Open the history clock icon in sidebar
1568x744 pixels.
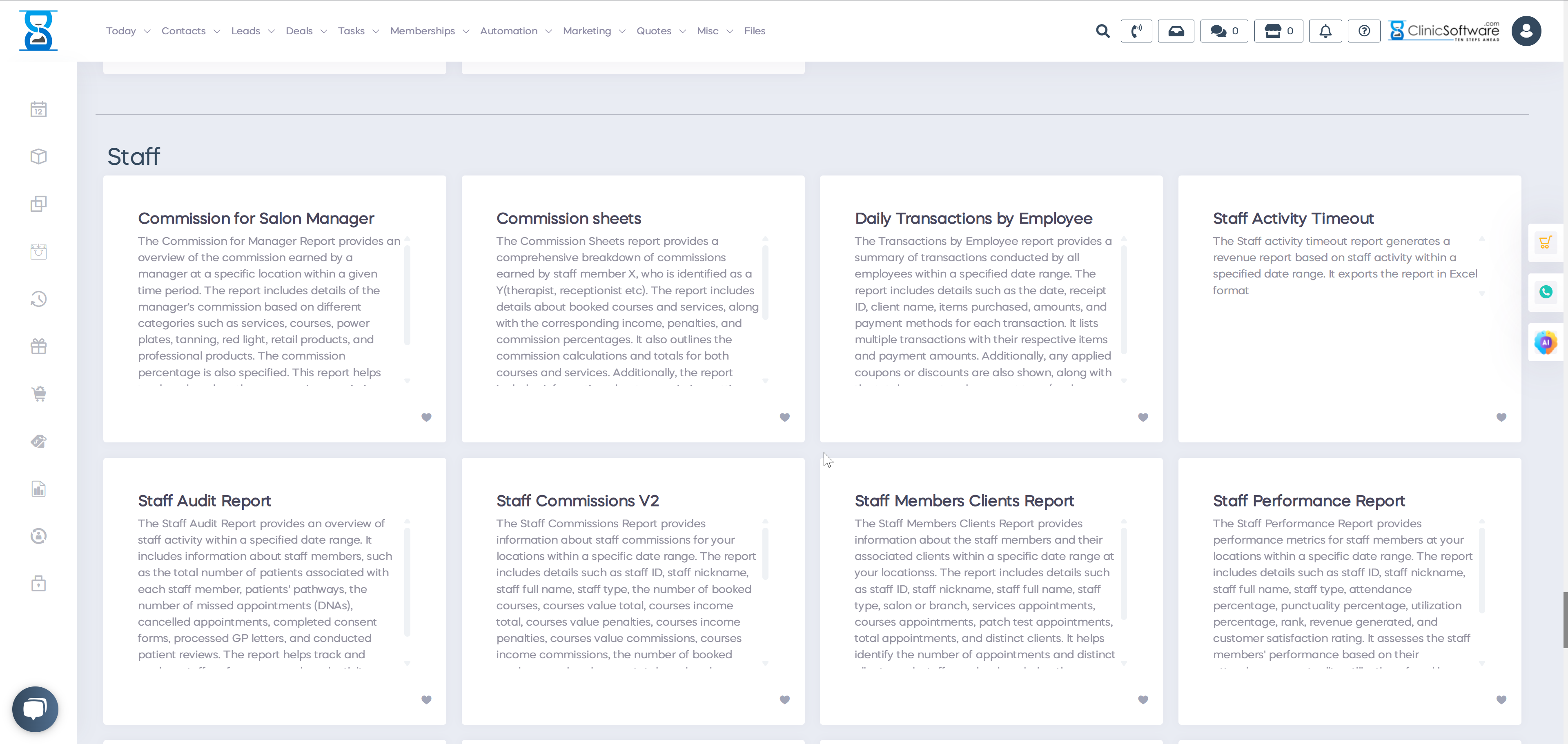pos(38,299)
